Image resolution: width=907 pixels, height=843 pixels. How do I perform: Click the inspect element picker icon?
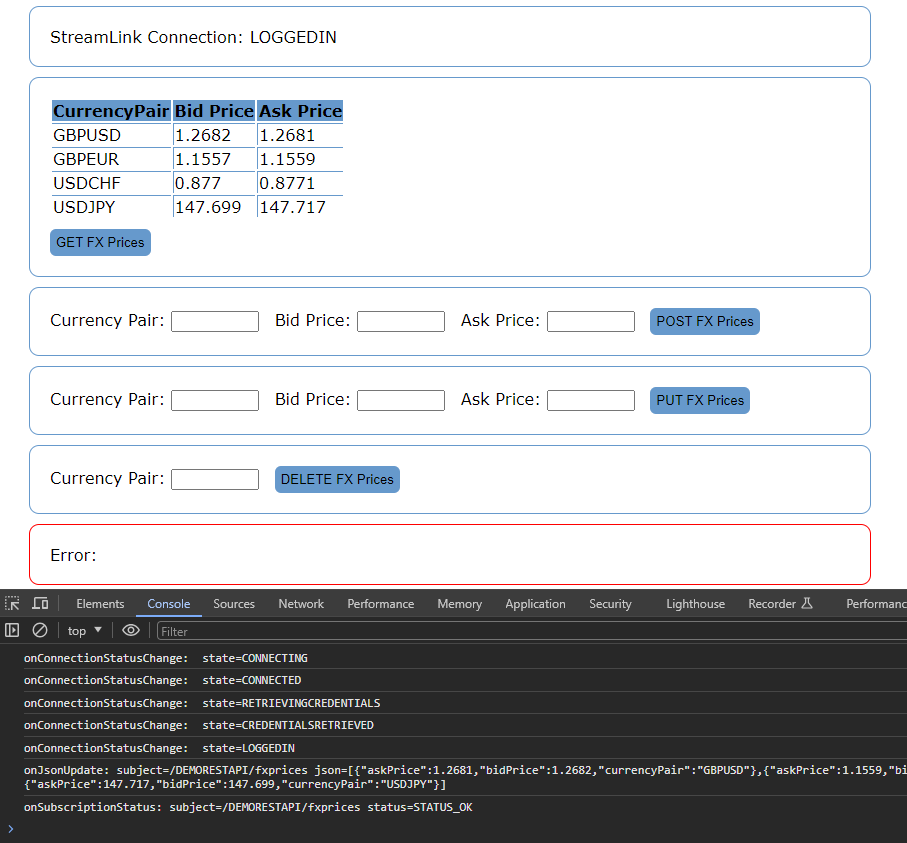12,603
